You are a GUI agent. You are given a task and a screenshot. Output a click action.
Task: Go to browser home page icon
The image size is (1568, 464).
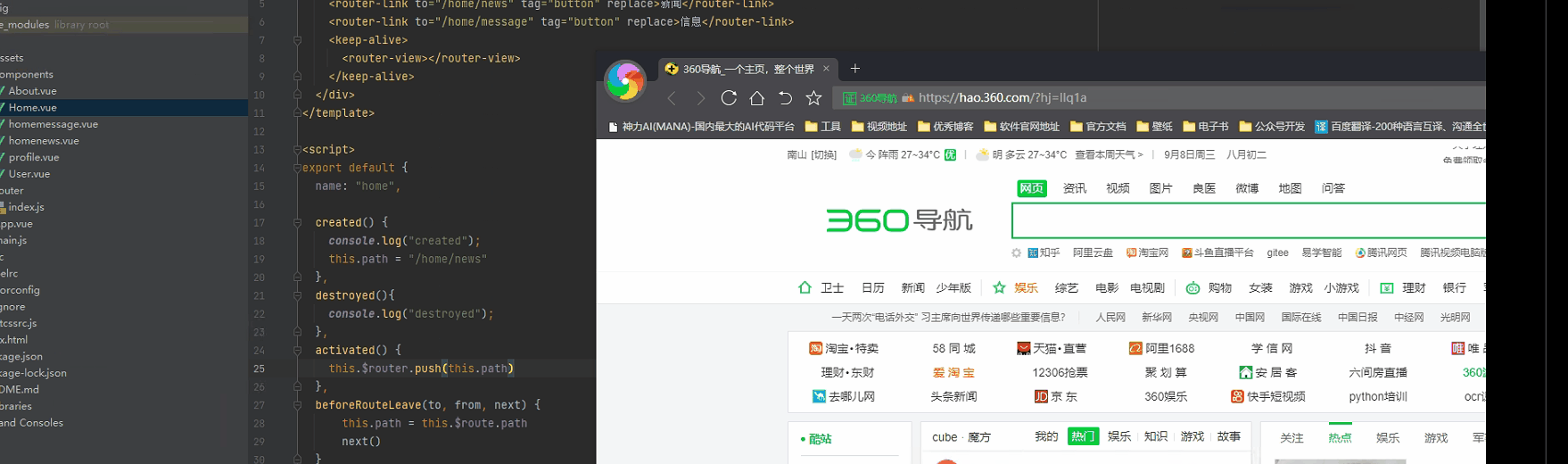point(757,98)
